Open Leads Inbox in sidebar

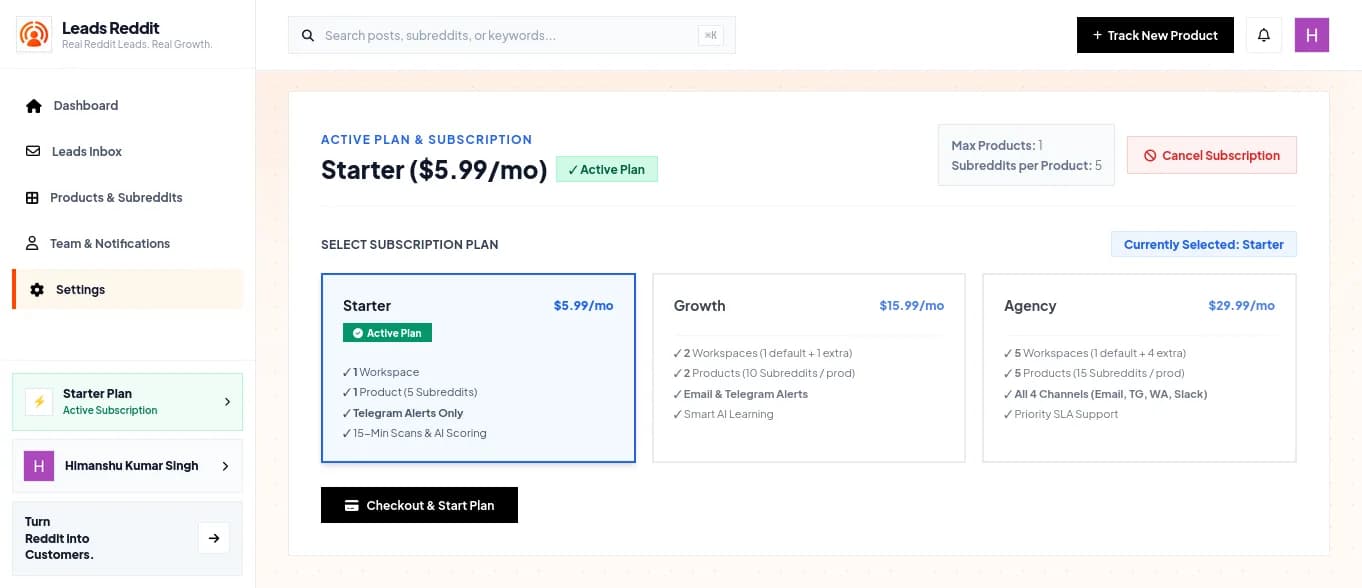click(127, 152)
